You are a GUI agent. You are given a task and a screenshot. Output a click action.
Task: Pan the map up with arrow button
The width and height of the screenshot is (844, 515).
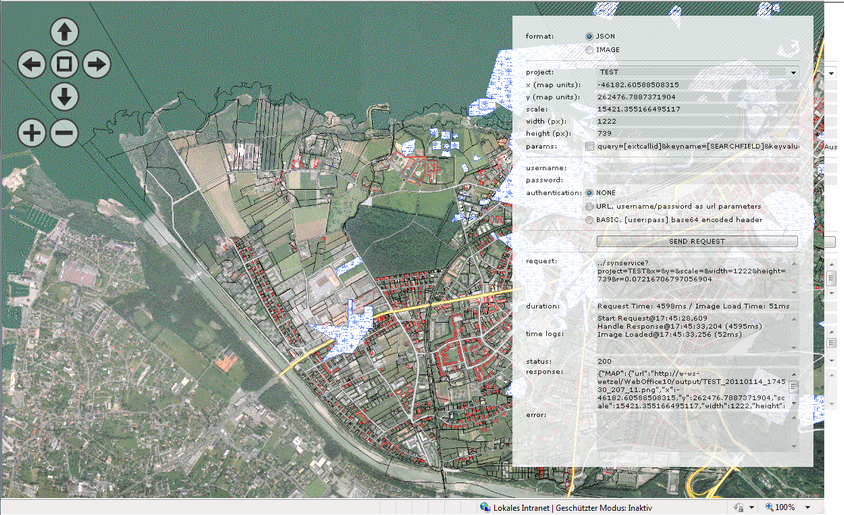[64, 34]
